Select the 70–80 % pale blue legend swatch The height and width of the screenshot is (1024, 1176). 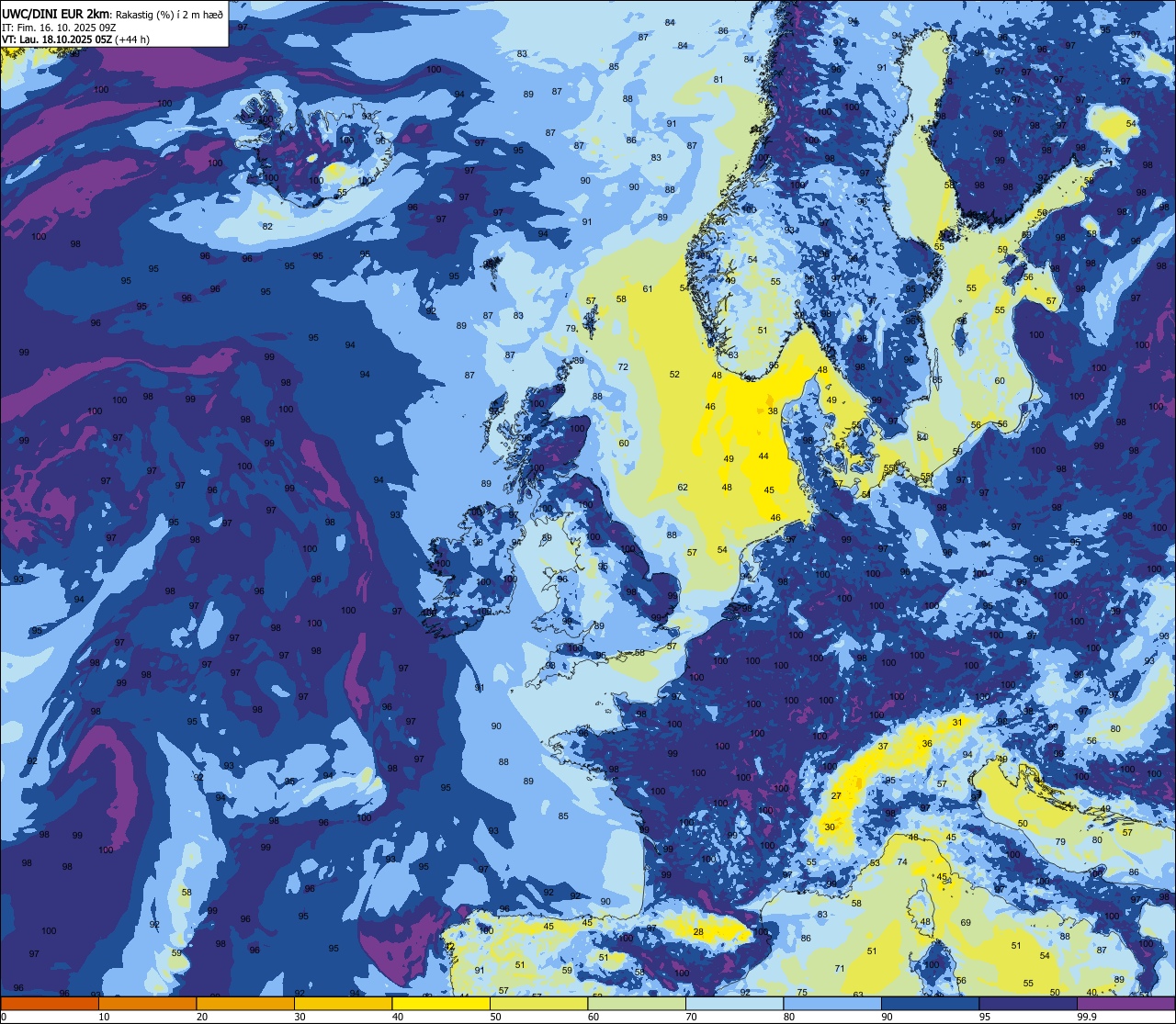734,1003
